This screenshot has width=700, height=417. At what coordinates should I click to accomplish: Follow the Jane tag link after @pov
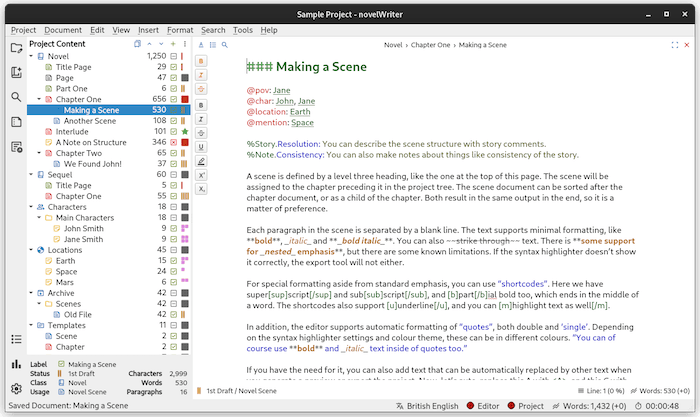pyautogui.click(x=282, y=90)
